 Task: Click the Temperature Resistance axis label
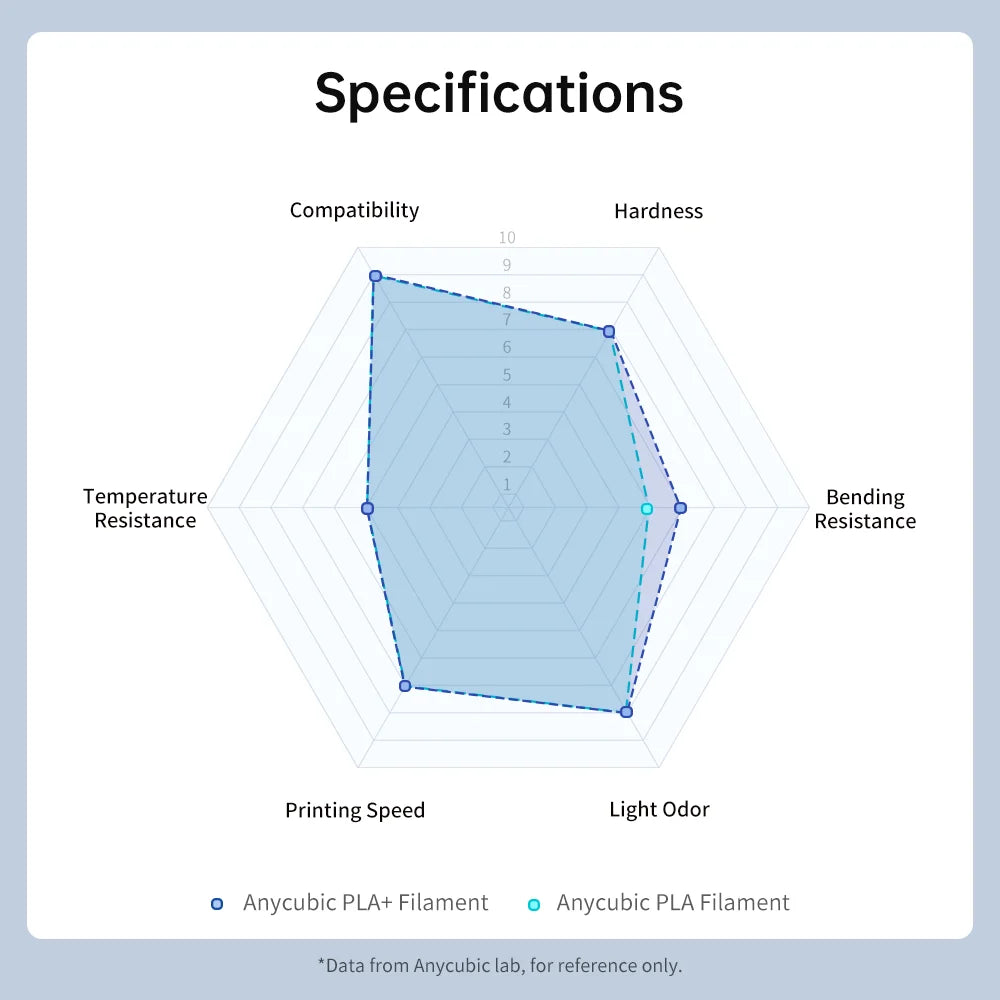pyautogui.click(x=145, y=508)
